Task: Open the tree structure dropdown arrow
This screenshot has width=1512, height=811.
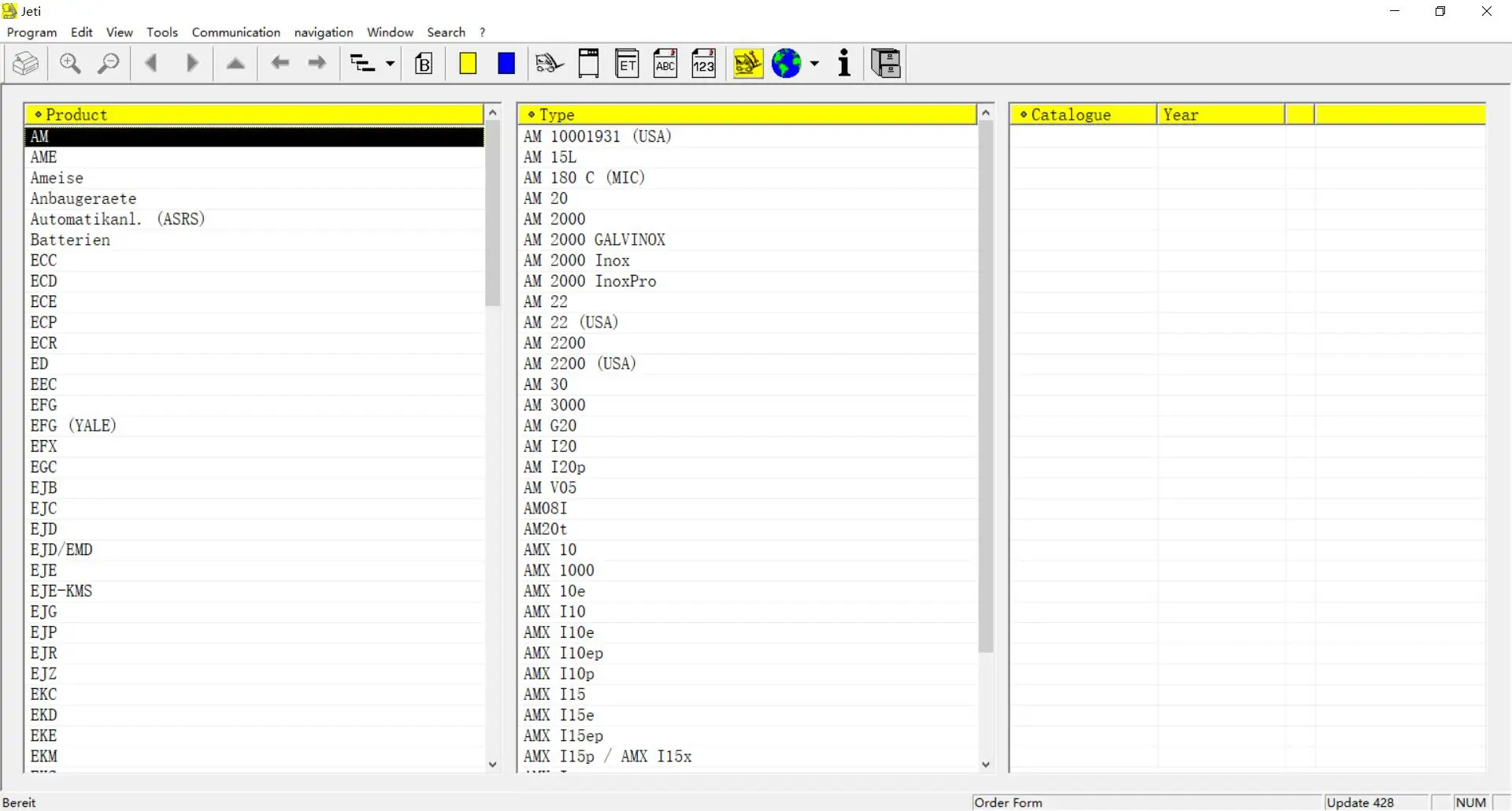Action: pos(390,63)
